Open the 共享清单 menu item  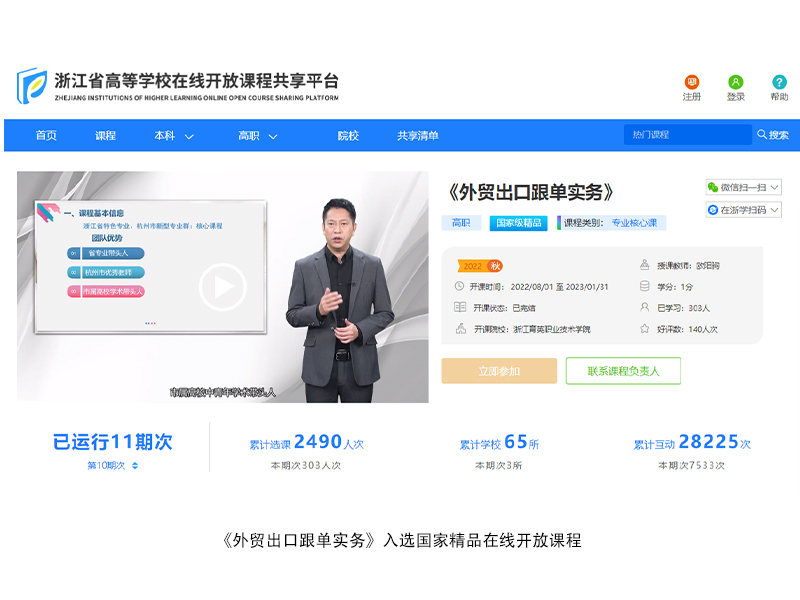click(x=417, y=136)
